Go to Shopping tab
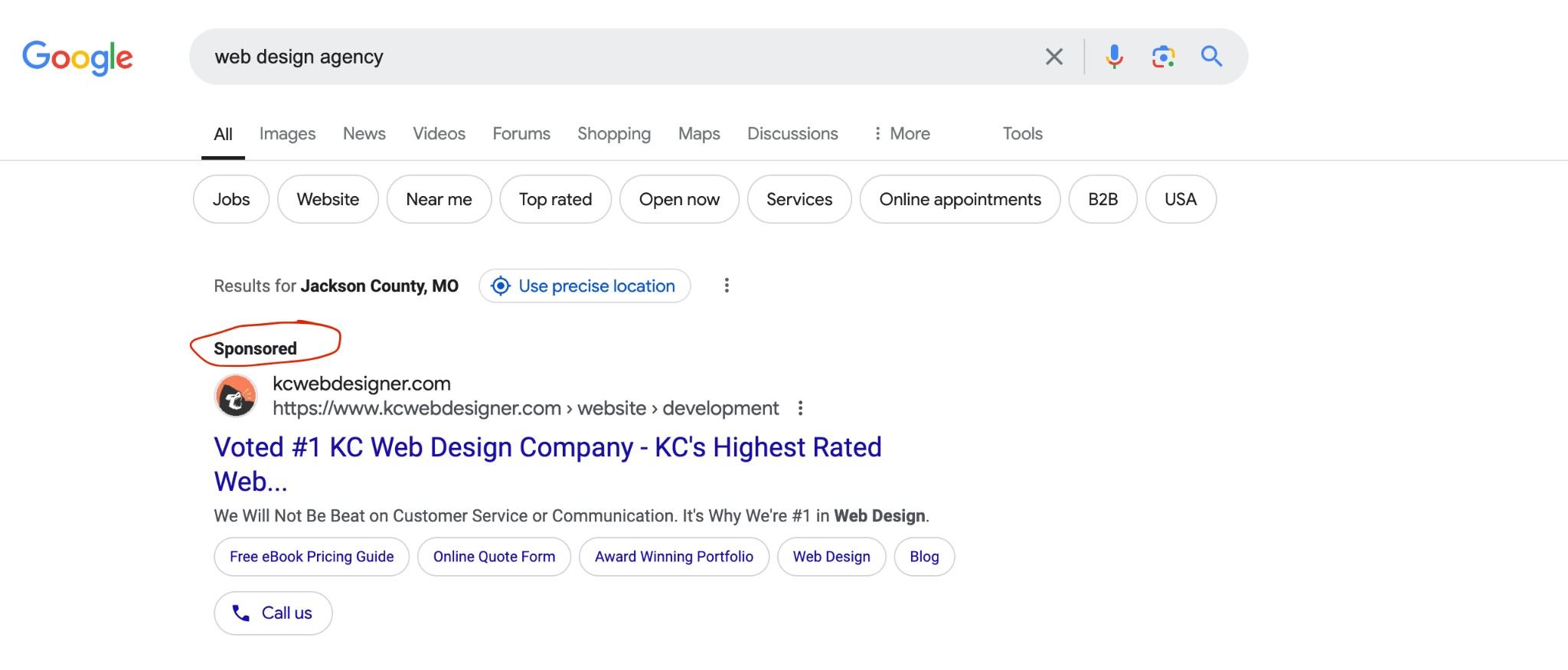Image resolution: width=1568 pixels, height=670 pixels. click(x=614, y=134)
